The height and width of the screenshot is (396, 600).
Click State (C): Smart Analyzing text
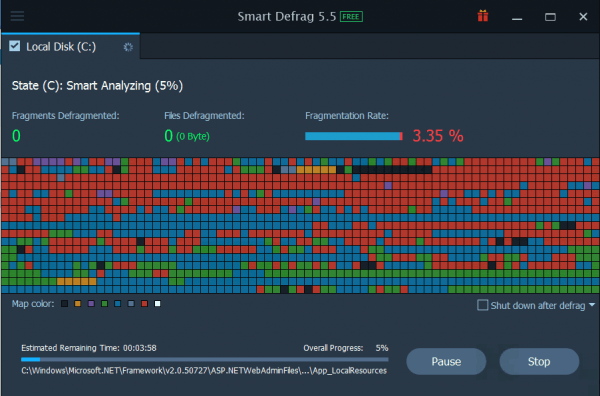97,85
